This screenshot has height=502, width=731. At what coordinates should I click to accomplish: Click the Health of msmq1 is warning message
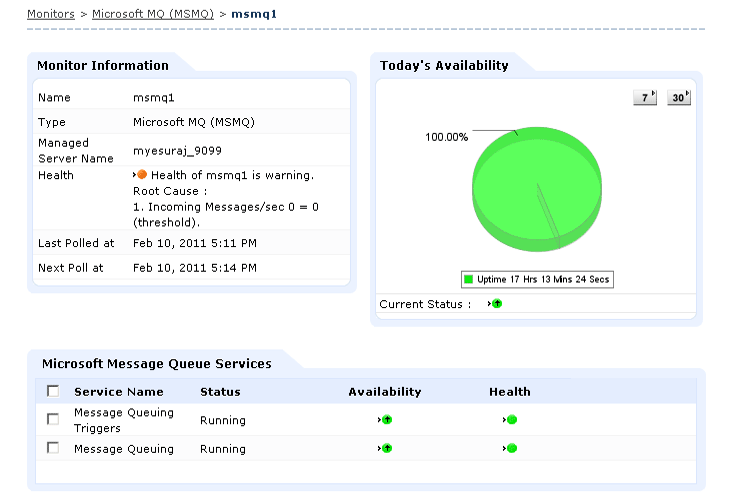(233, 175)
